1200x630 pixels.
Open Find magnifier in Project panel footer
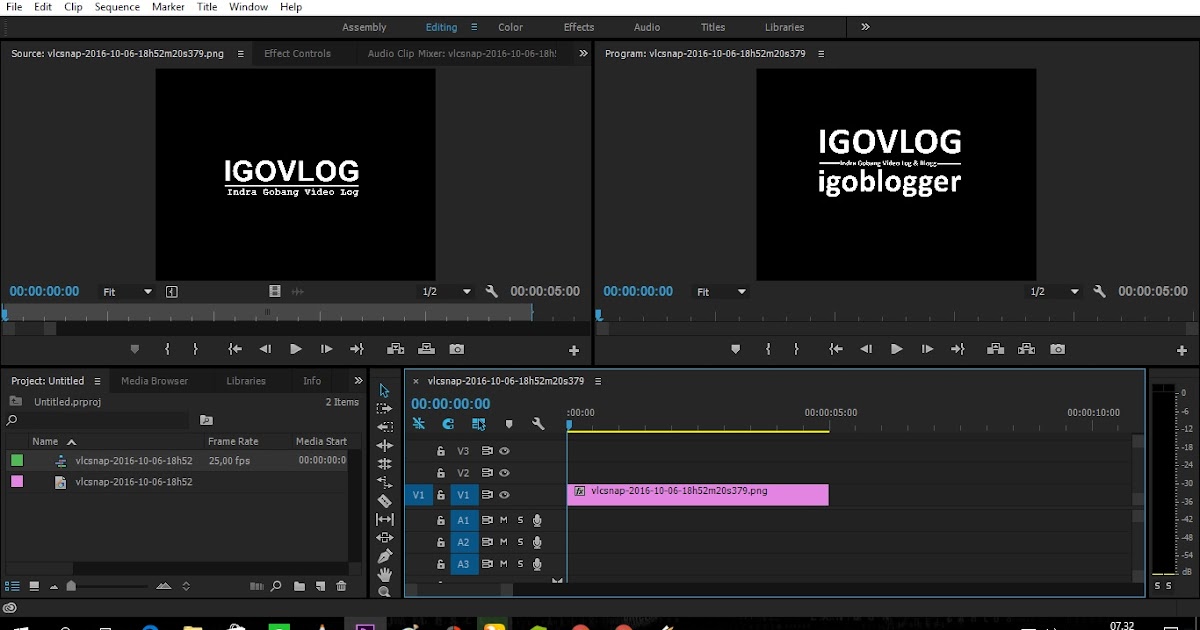click(276, 586)
